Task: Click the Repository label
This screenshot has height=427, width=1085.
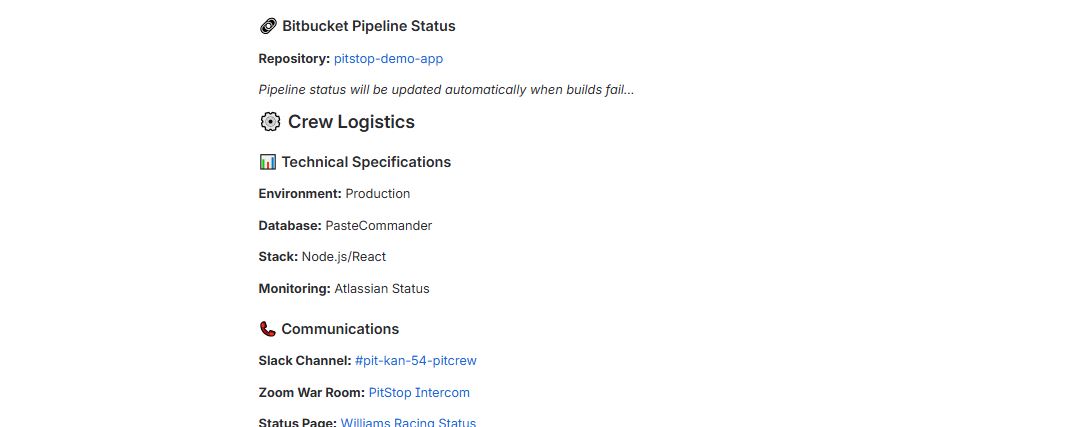Action: pos(294,59)
